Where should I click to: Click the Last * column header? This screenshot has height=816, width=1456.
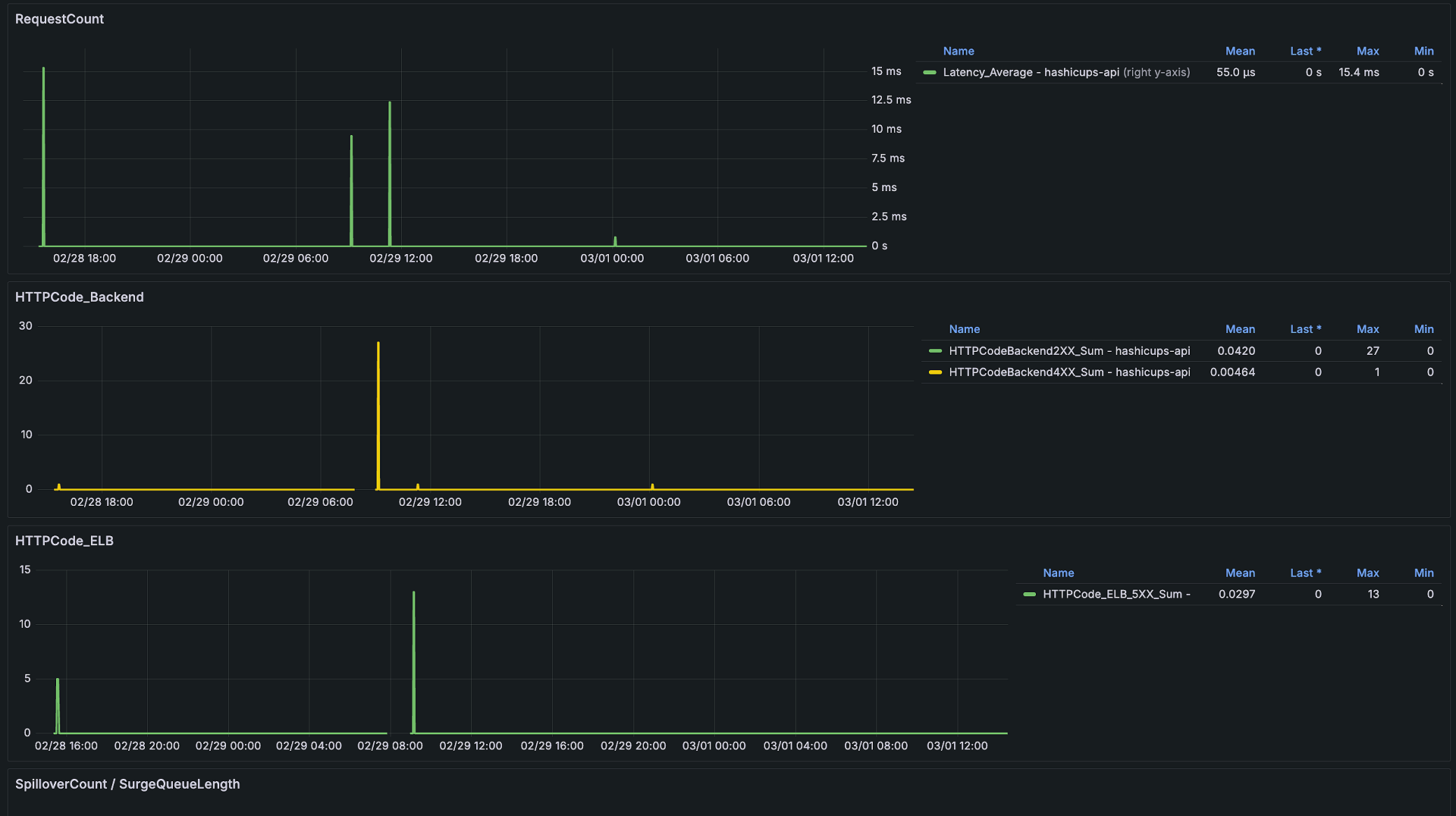click(1306, 51)
